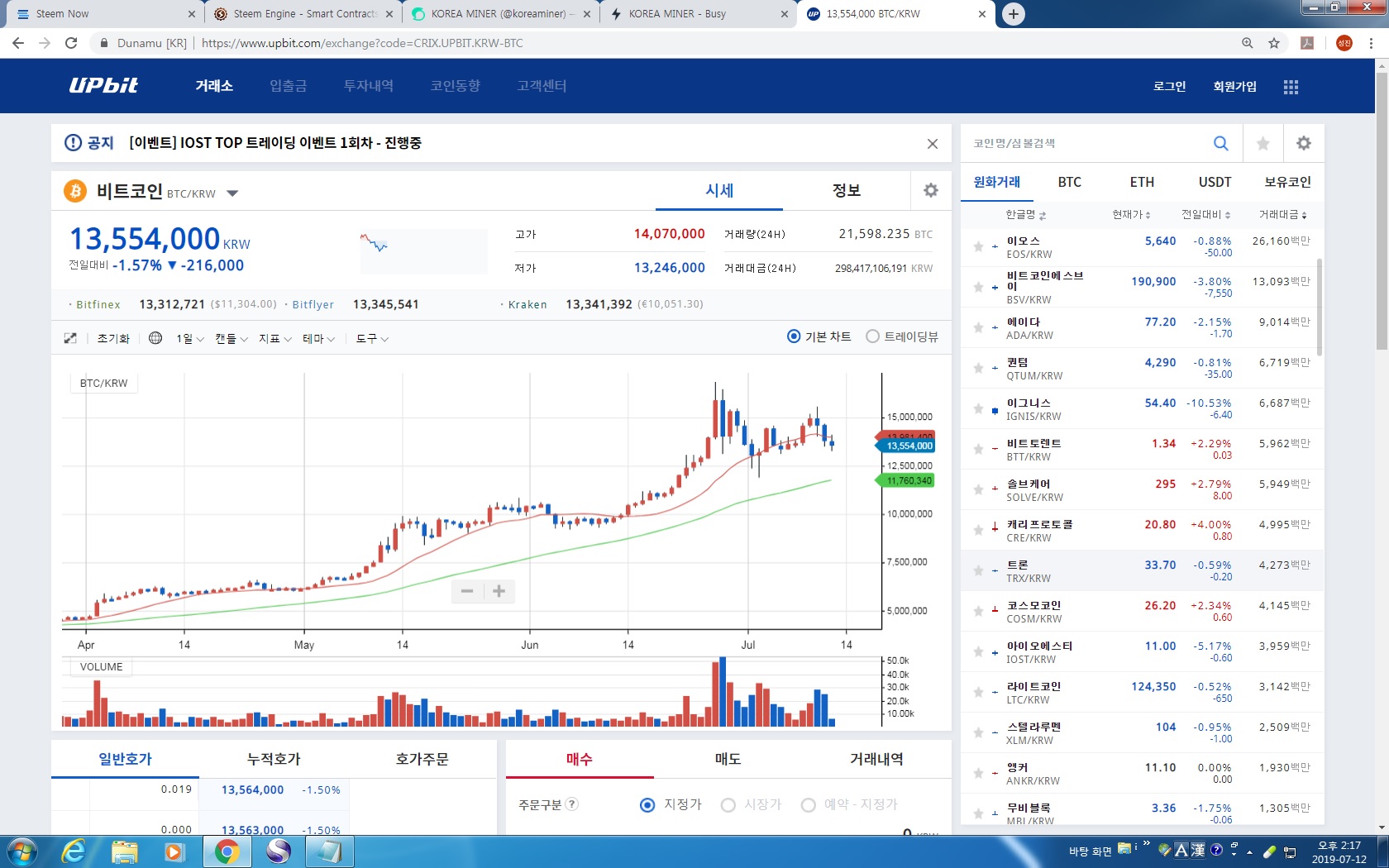Open the 지표 indicators dropdown
The height and width of the screenshot is (868, 1389).
coord(275,338)
